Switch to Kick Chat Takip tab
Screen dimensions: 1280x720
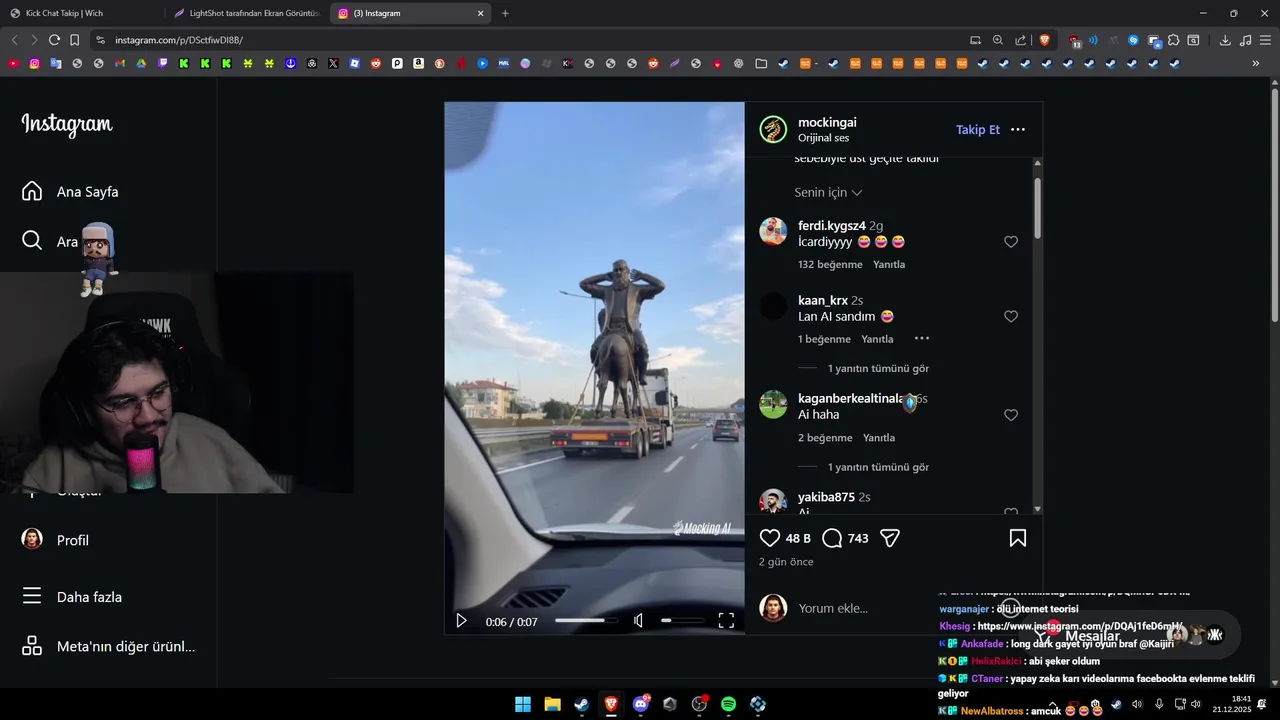[x=82, y=13]
